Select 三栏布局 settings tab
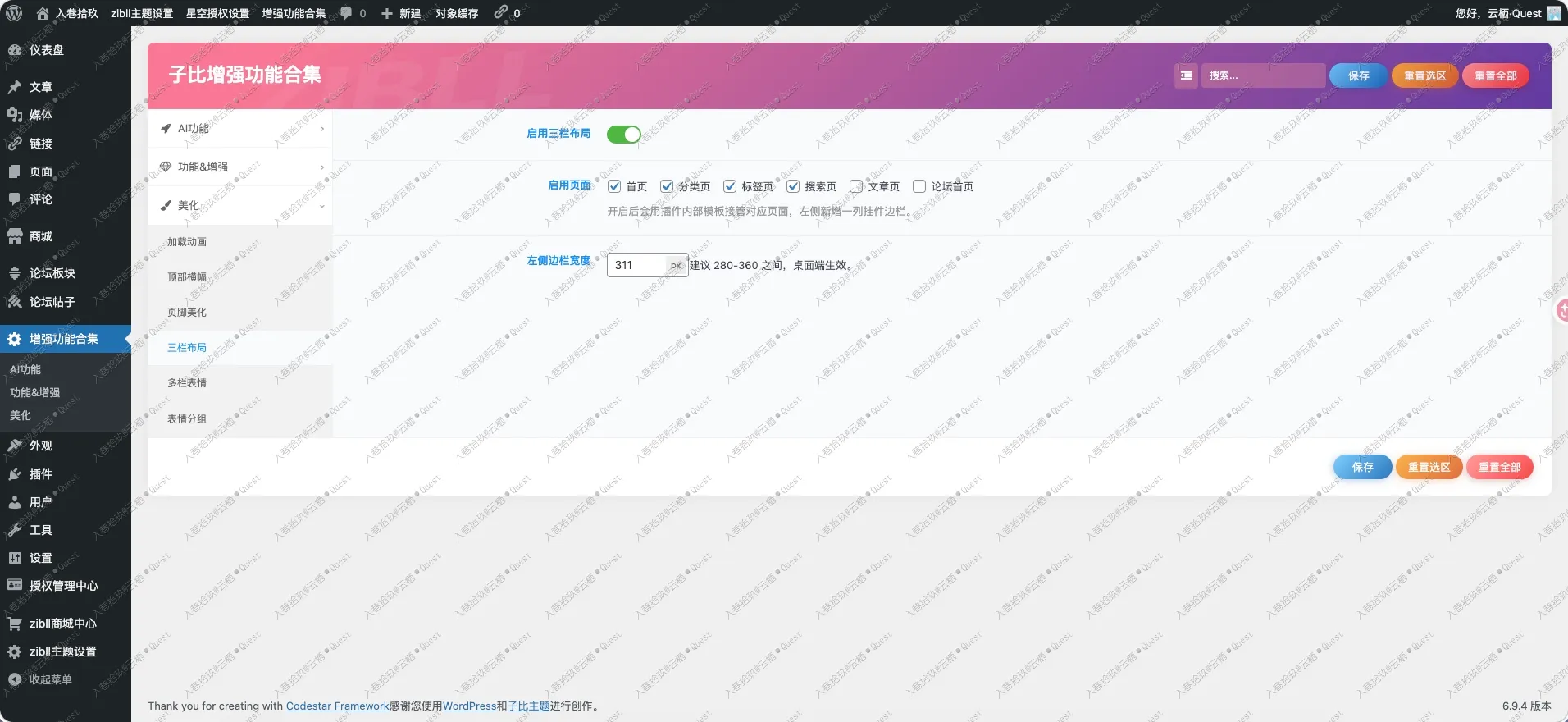This screenshot has width=1568, height=722. [240, 348]
